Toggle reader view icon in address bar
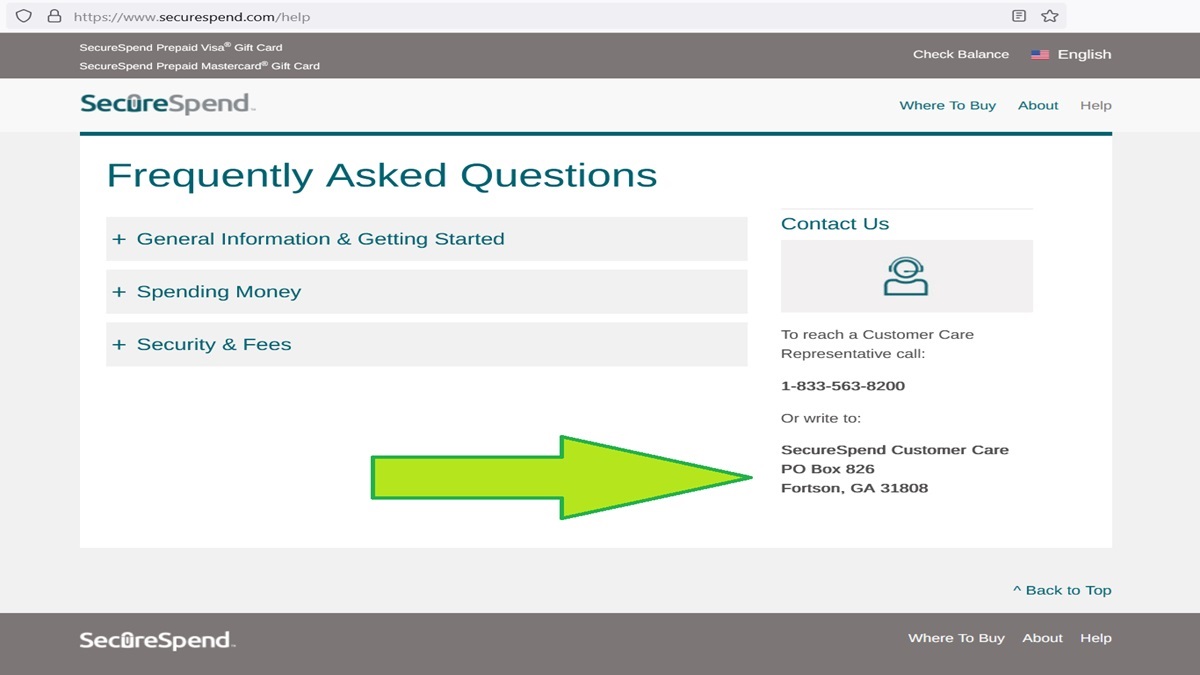The image size is (1200, 675). click(x=1019, y=16)
